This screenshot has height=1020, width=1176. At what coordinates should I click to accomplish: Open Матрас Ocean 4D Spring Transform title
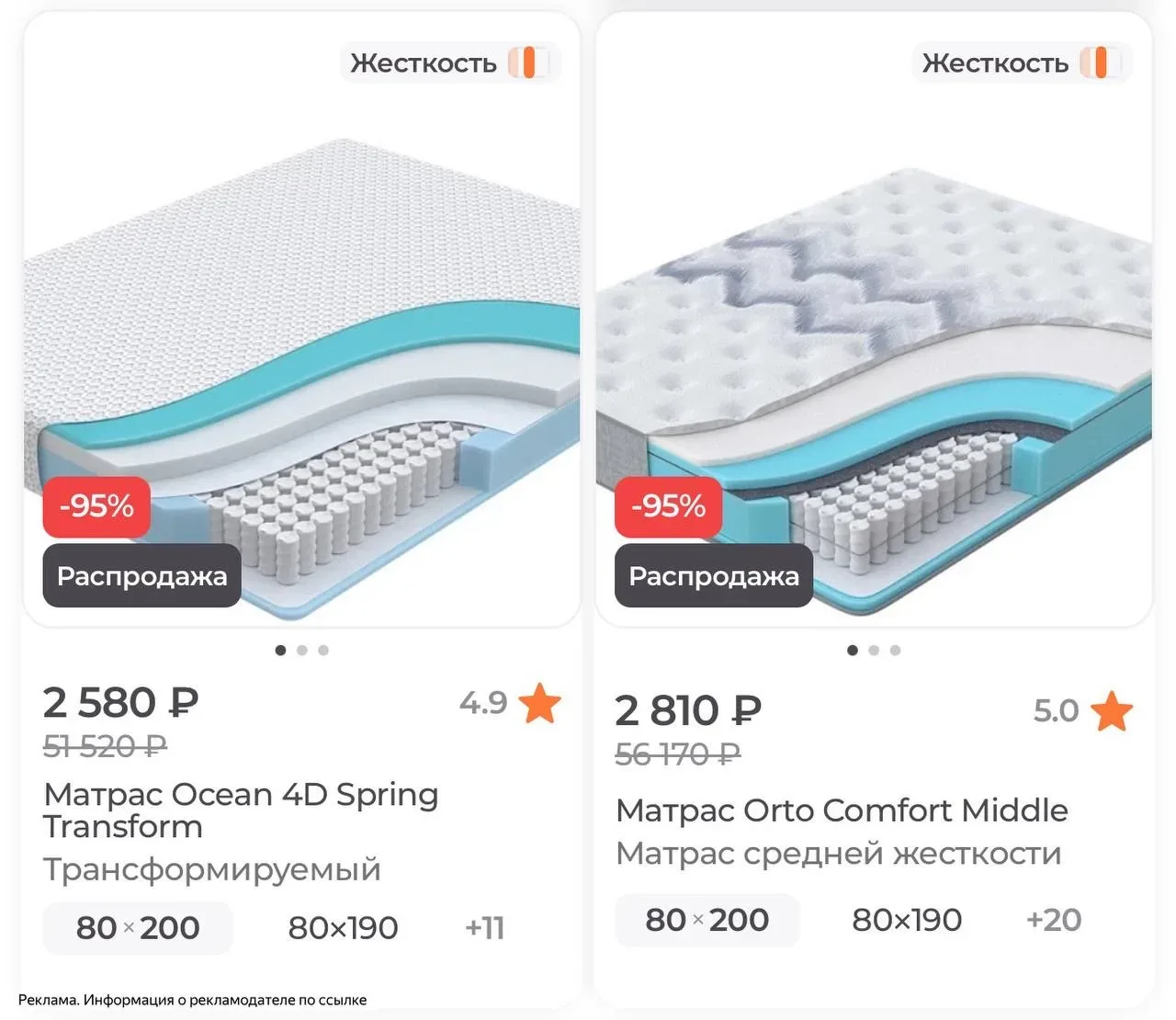(x=241, y=810)
